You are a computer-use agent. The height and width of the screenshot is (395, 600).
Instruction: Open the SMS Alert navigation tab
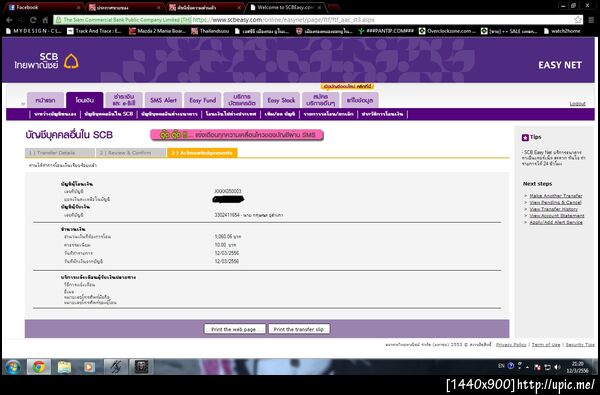[163, 100]
